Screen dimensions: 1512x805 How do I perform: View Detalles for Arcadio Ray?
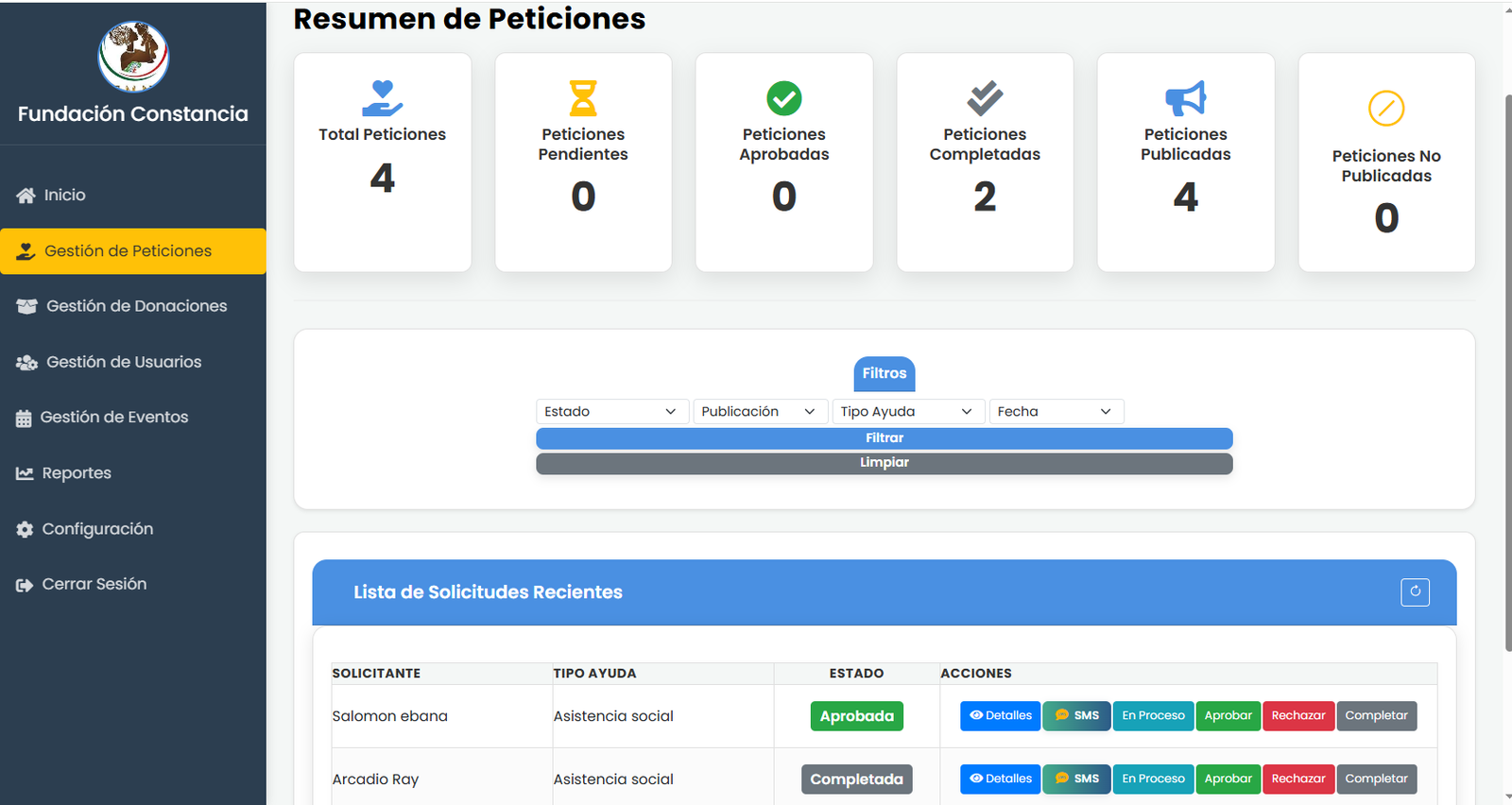1001,779
